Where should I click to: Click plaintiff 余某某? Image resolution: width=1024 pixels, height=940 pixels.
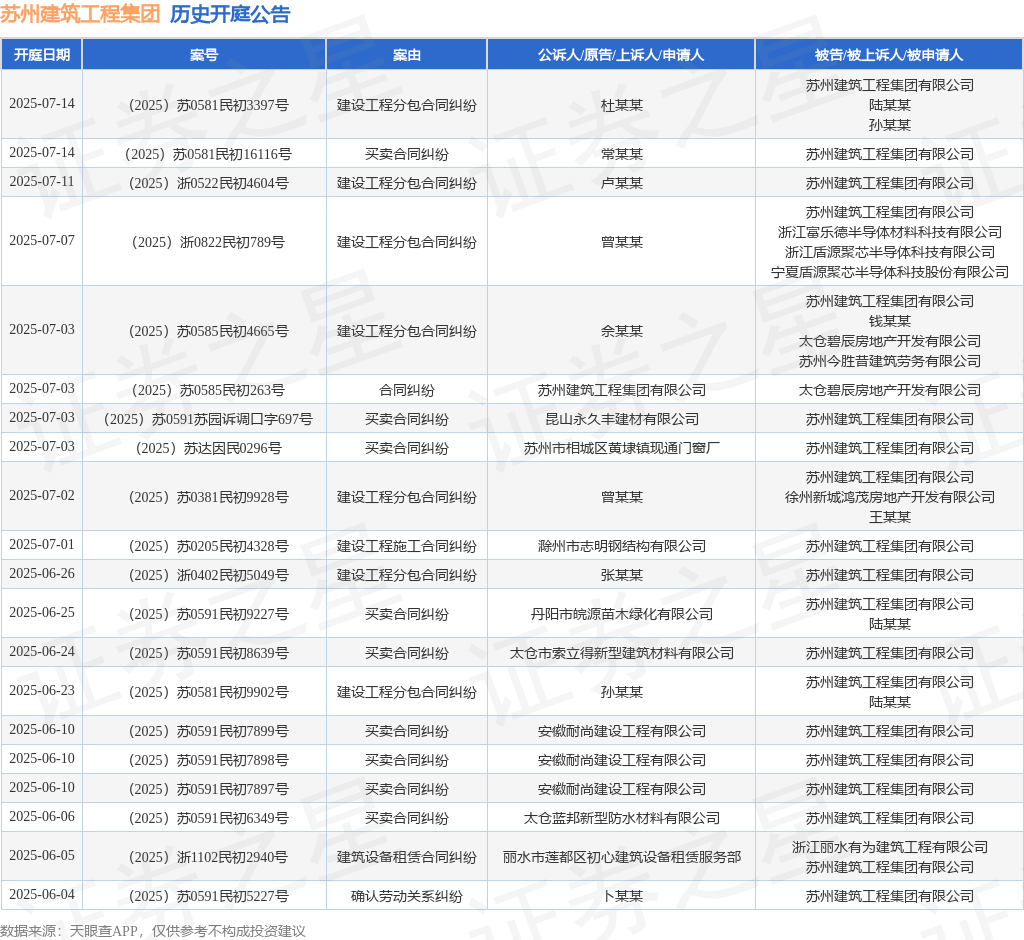pyautogui.click(x=622, y=331)
